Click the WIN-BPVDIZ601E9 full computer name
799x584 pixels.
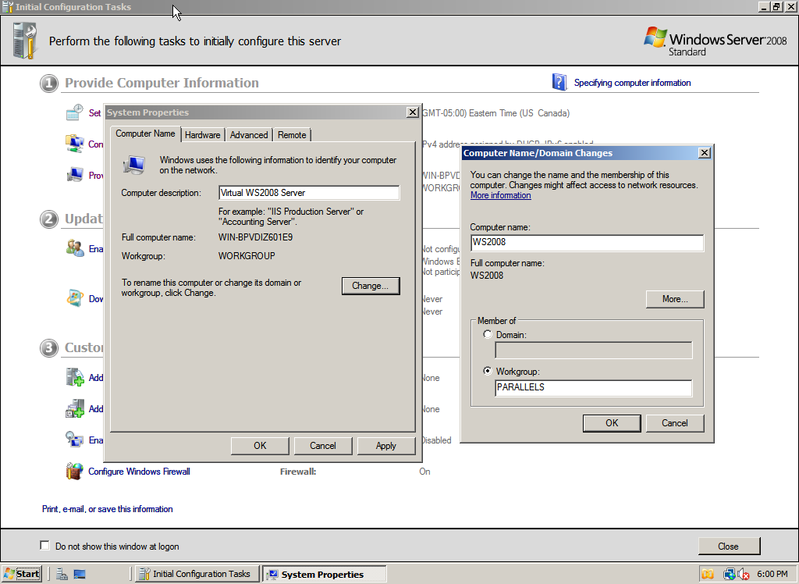255,237
